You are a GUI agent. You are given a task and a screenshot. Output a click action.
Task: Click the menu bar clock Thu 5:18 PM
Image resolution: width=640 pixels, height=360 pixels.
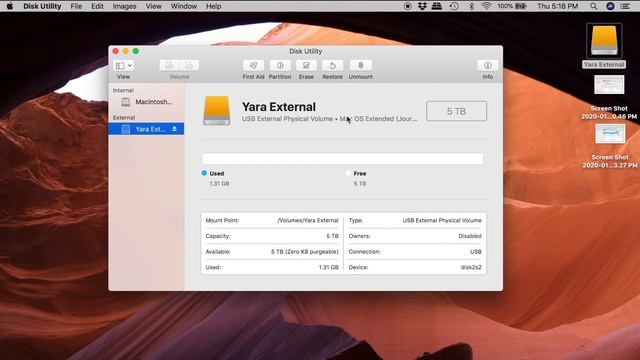pyautogui.click(x=558, y=6)
